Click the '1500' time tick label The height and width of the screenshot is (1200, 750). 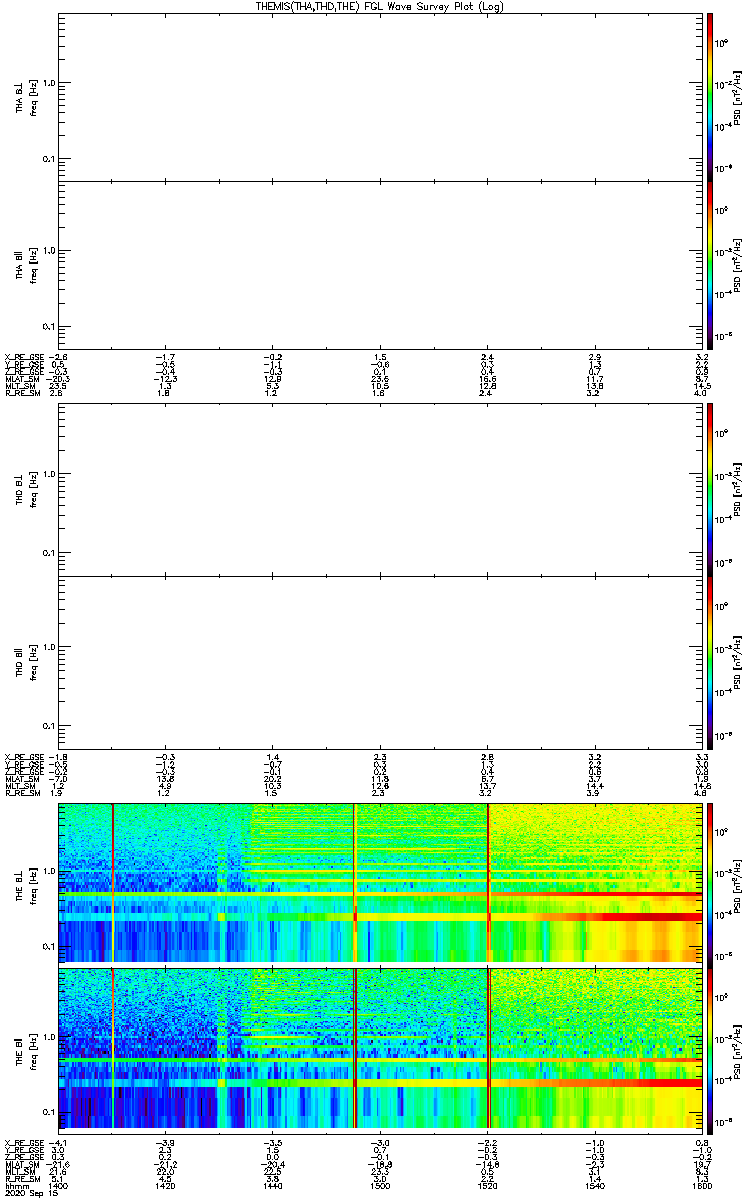[380, 1186]
